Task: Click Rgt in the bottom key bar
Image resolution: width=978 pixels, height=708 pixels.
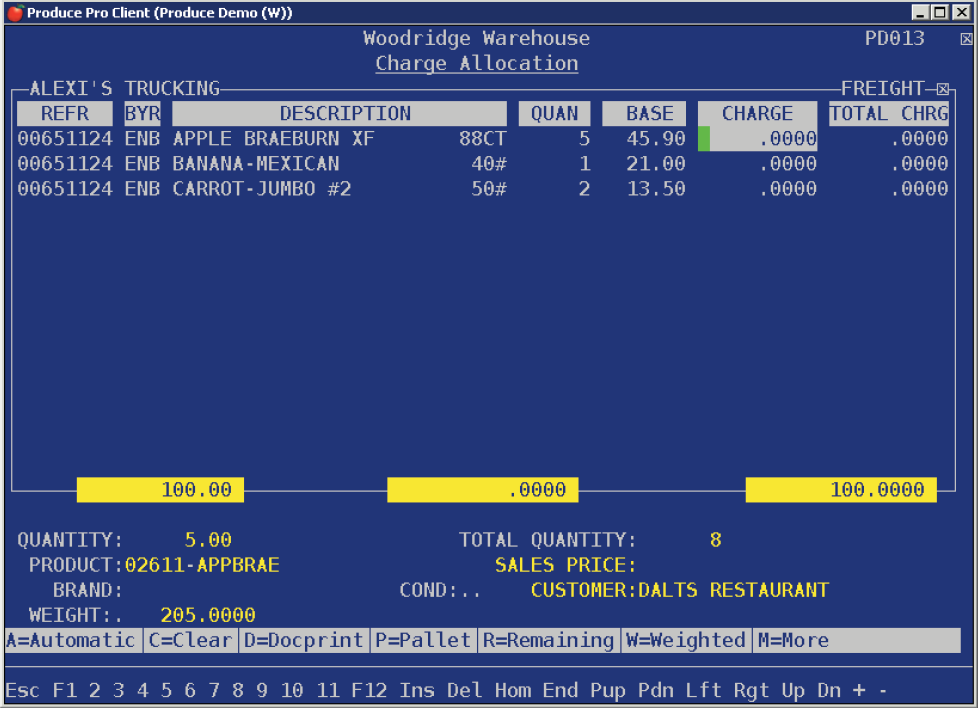Action: point(751,691)
